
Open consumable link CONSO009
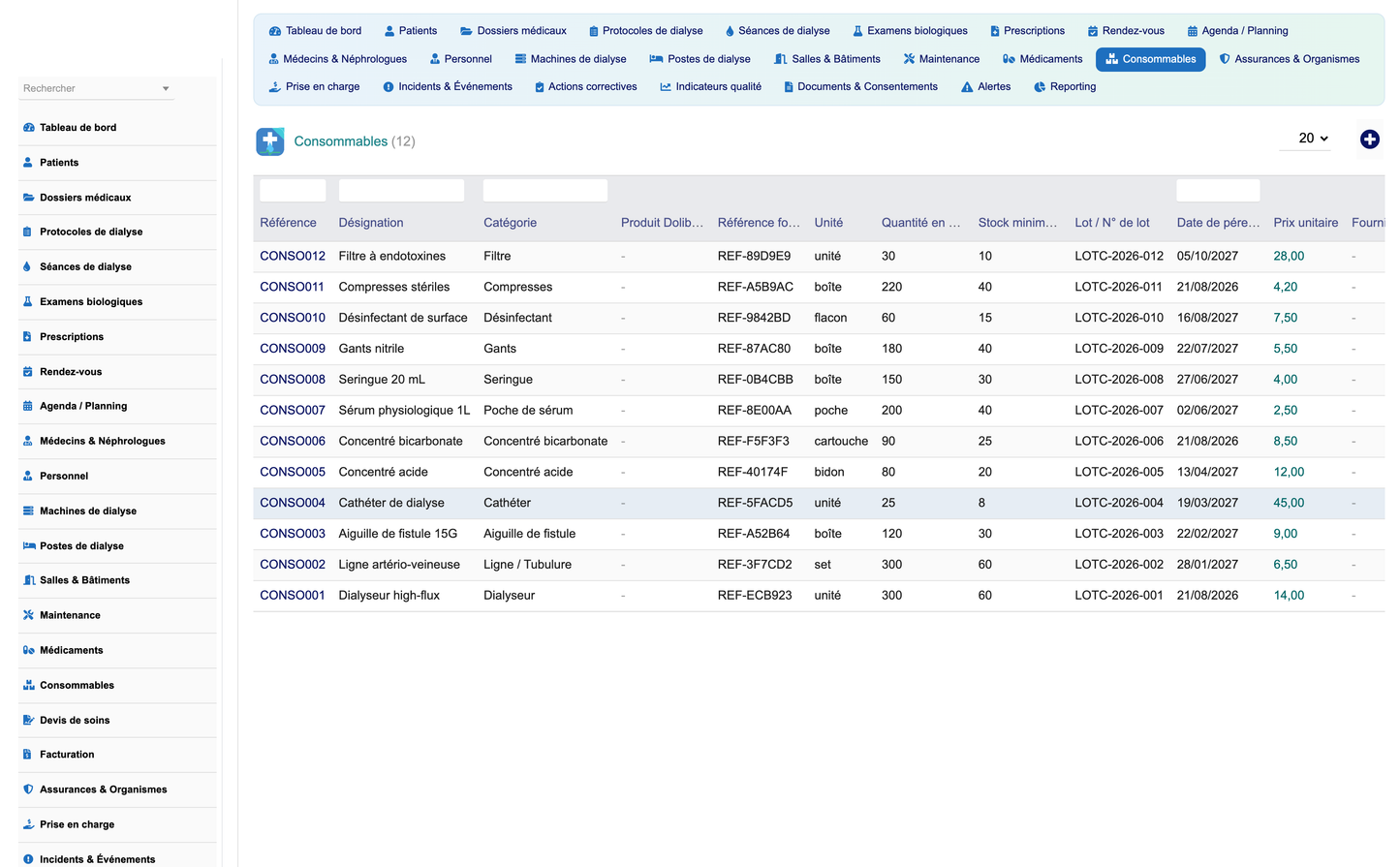click(293, 349)
